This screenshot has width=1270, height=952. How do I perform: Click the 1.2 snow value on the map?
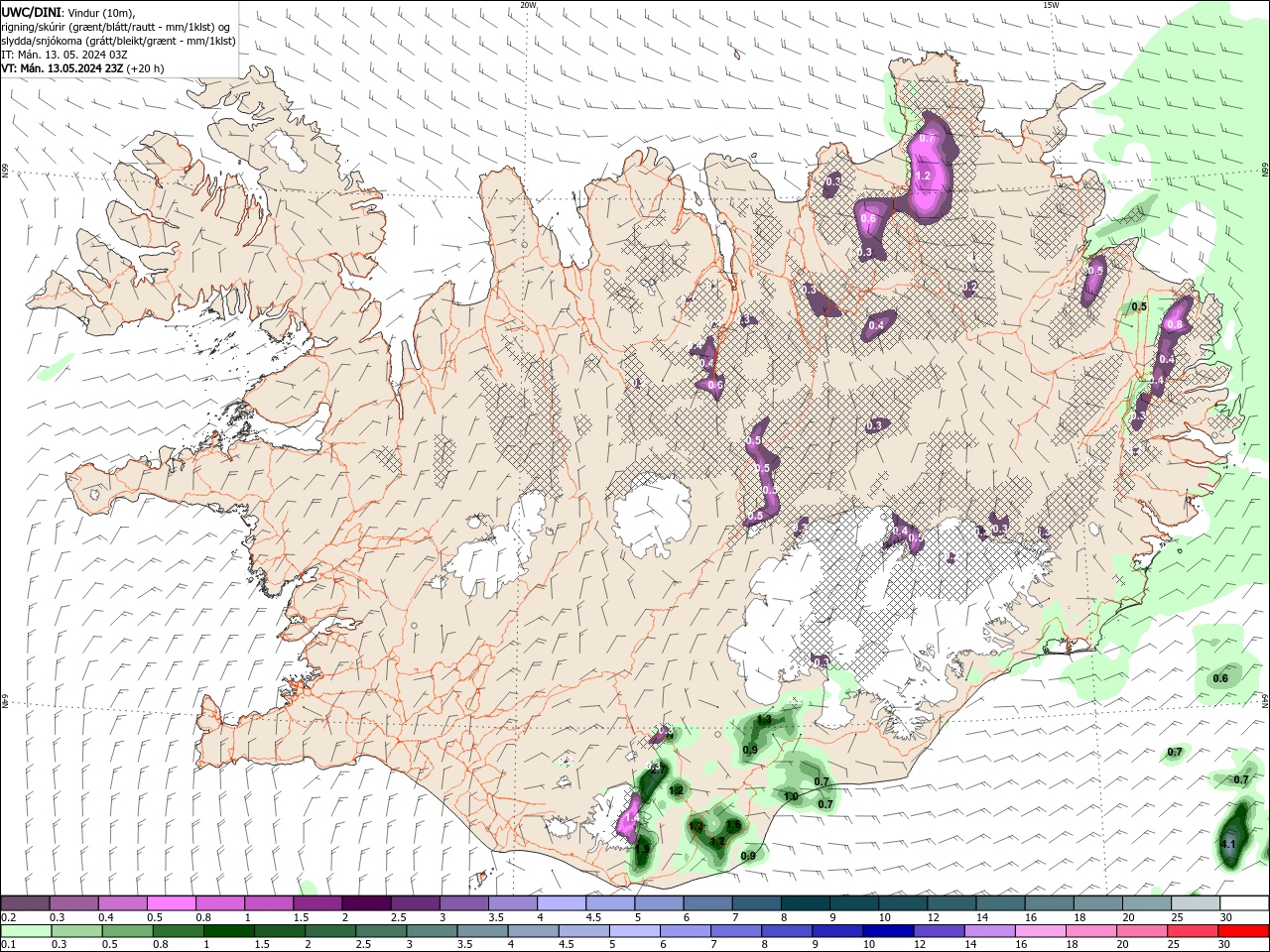point(923,176)
